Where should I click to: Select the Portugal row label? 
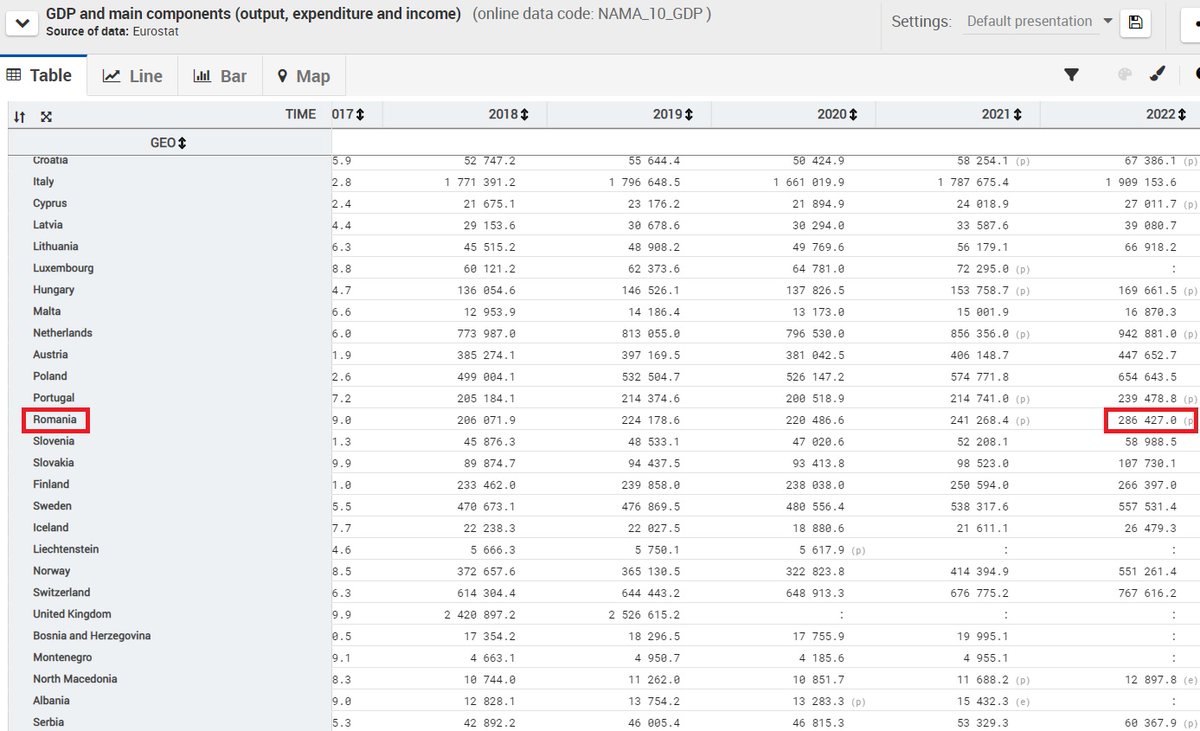pos(53,398)
